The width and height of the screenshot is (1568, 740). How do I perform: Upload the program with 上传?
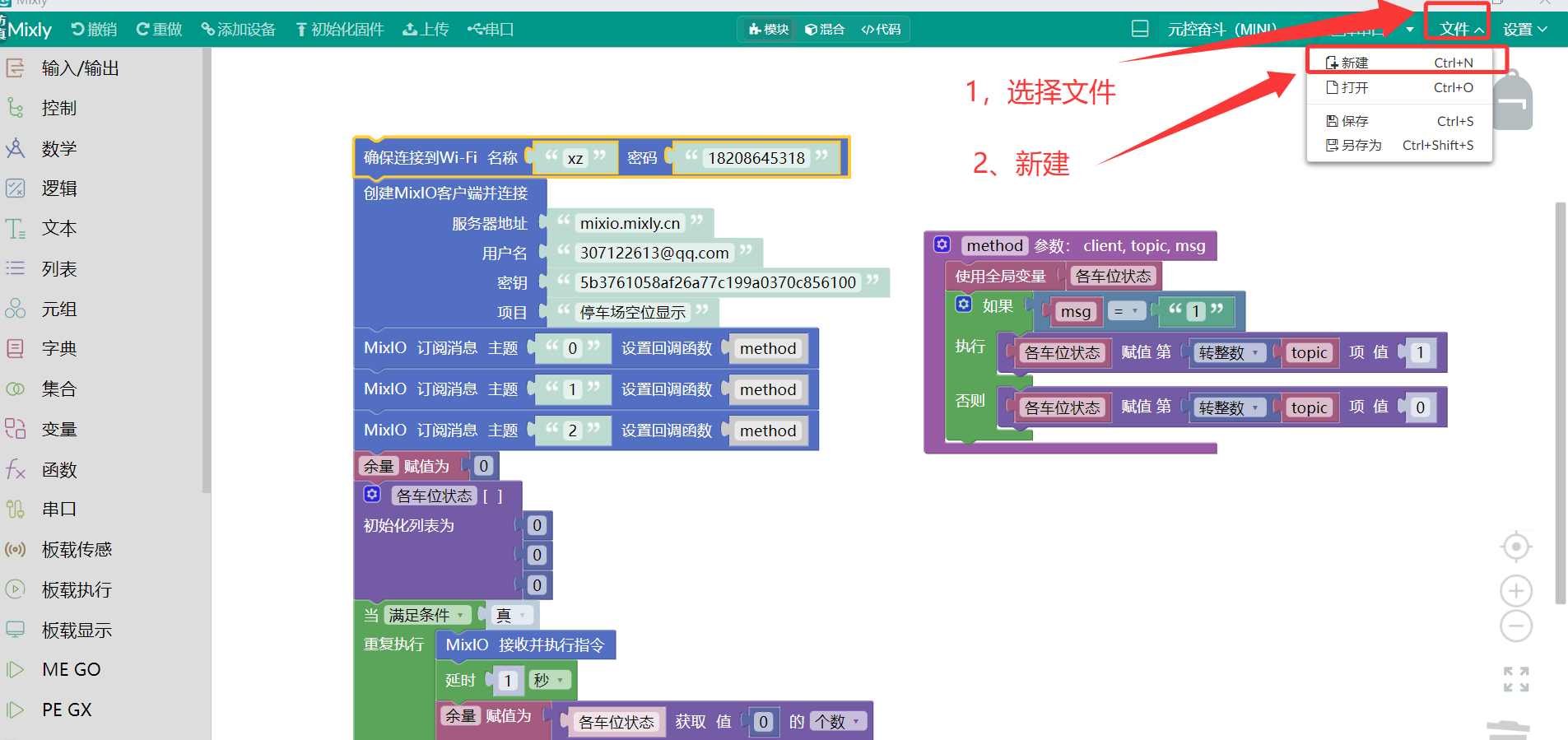[426, 30]
